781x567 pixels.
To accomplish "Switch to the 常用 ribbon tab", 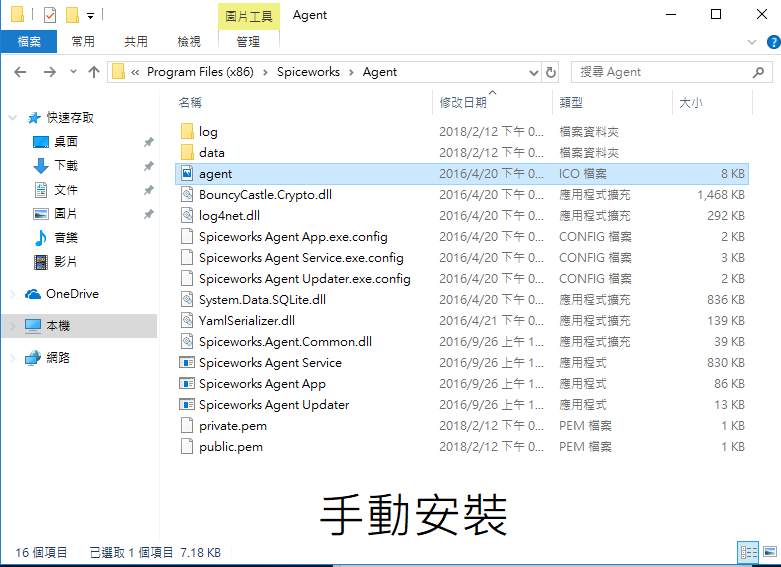I will tap(83, 41).
